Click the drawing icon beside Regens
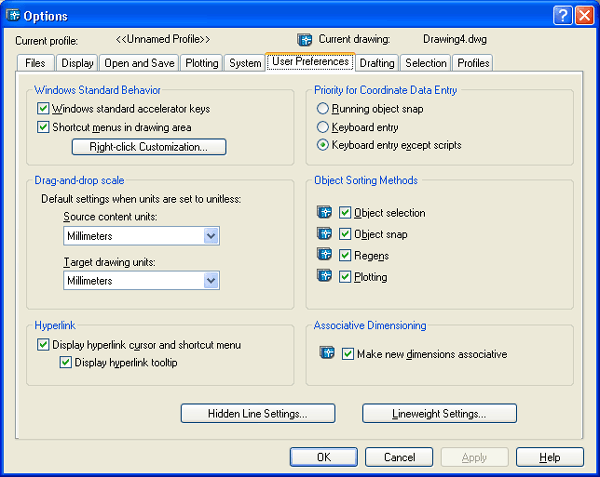Screen dimensions: 600x477 [x=324, y=255]
